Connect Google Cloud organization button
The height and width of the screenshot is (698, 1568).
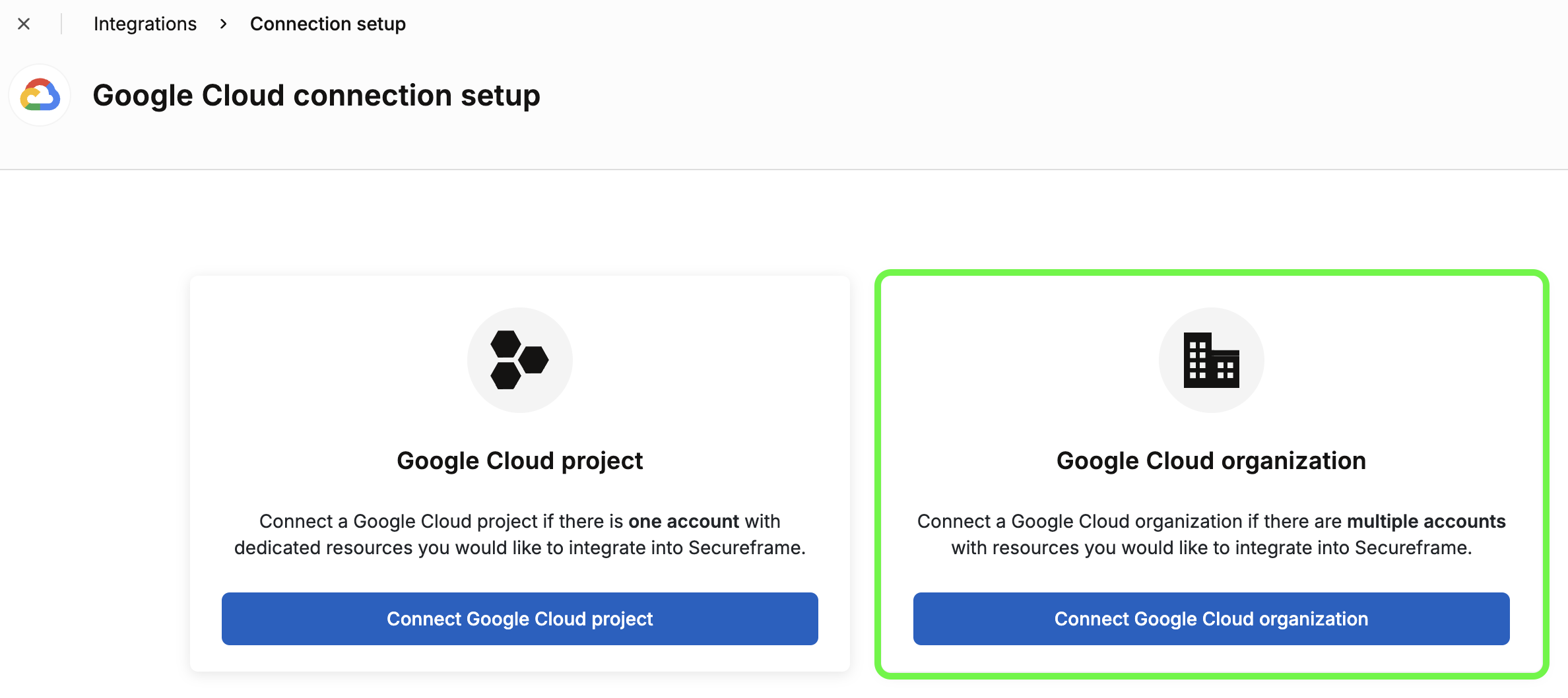1212,619
